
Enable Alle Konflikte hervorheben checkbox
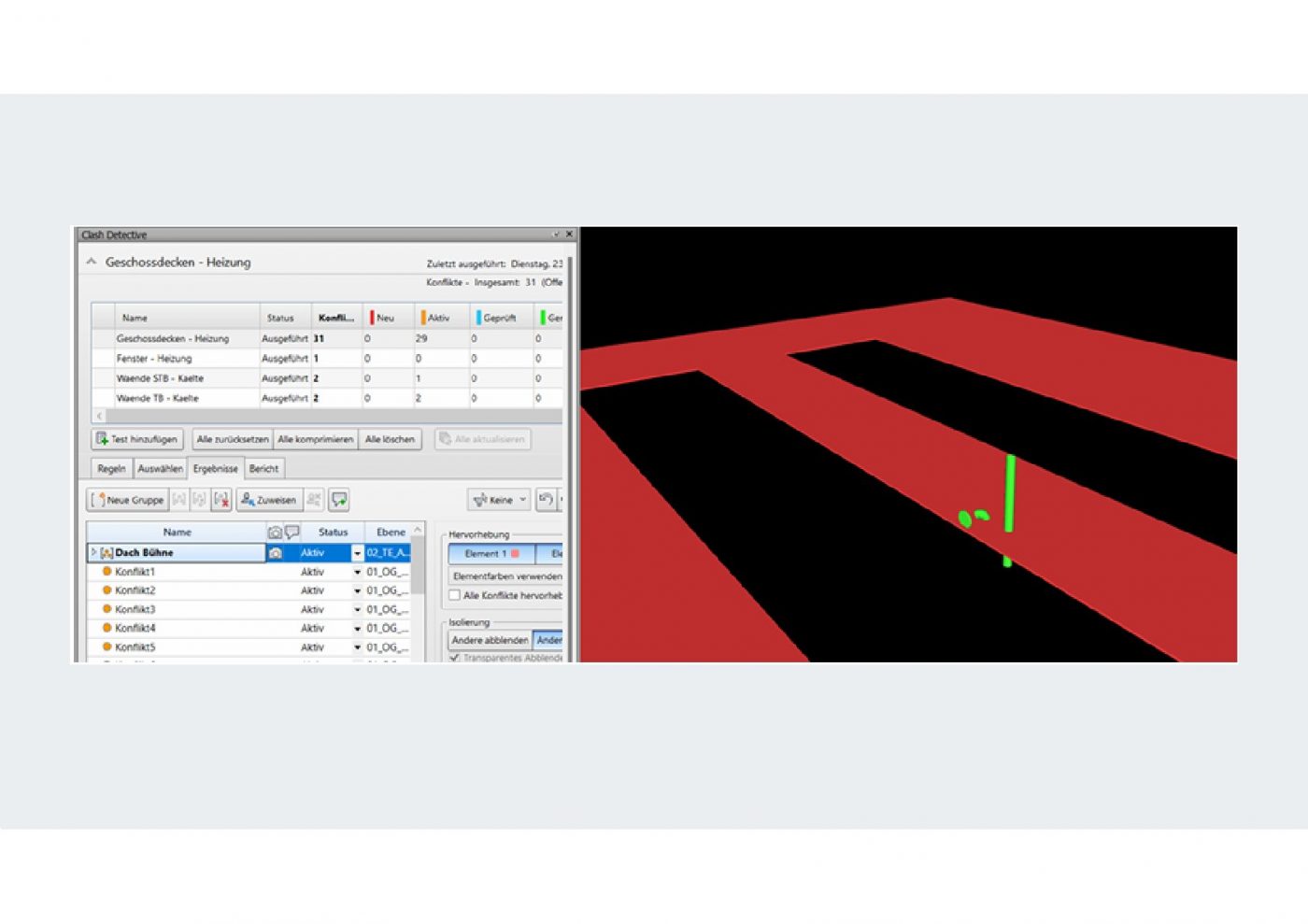[455, 595]
